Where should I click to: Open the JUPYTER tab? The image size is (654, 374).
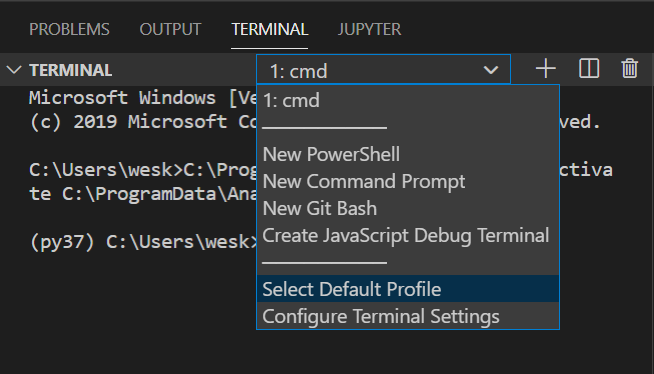pyautogui.click(x=369, y=29)
